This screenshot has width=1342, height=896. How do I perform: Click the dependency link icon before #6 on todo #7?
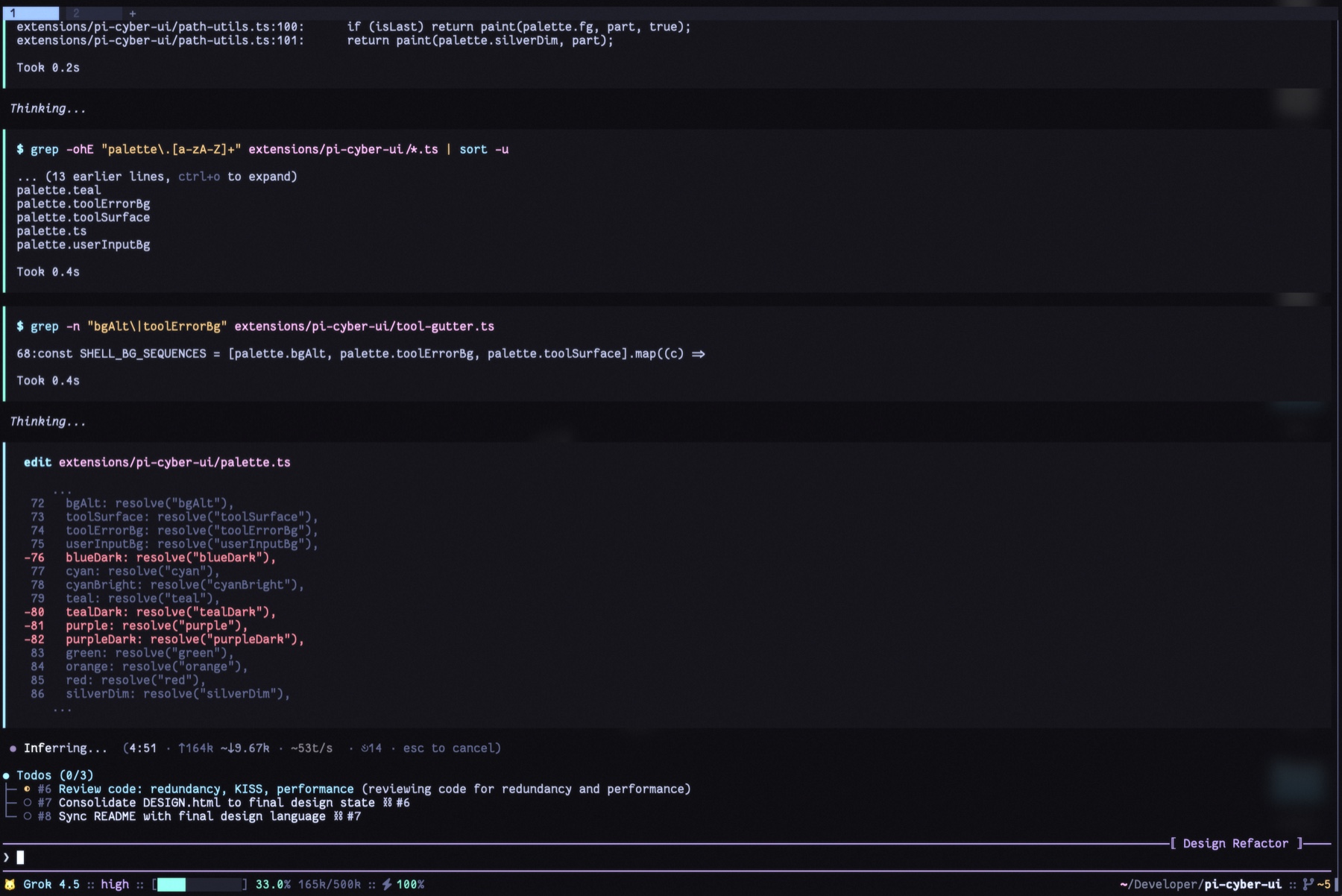click(387, 803)
